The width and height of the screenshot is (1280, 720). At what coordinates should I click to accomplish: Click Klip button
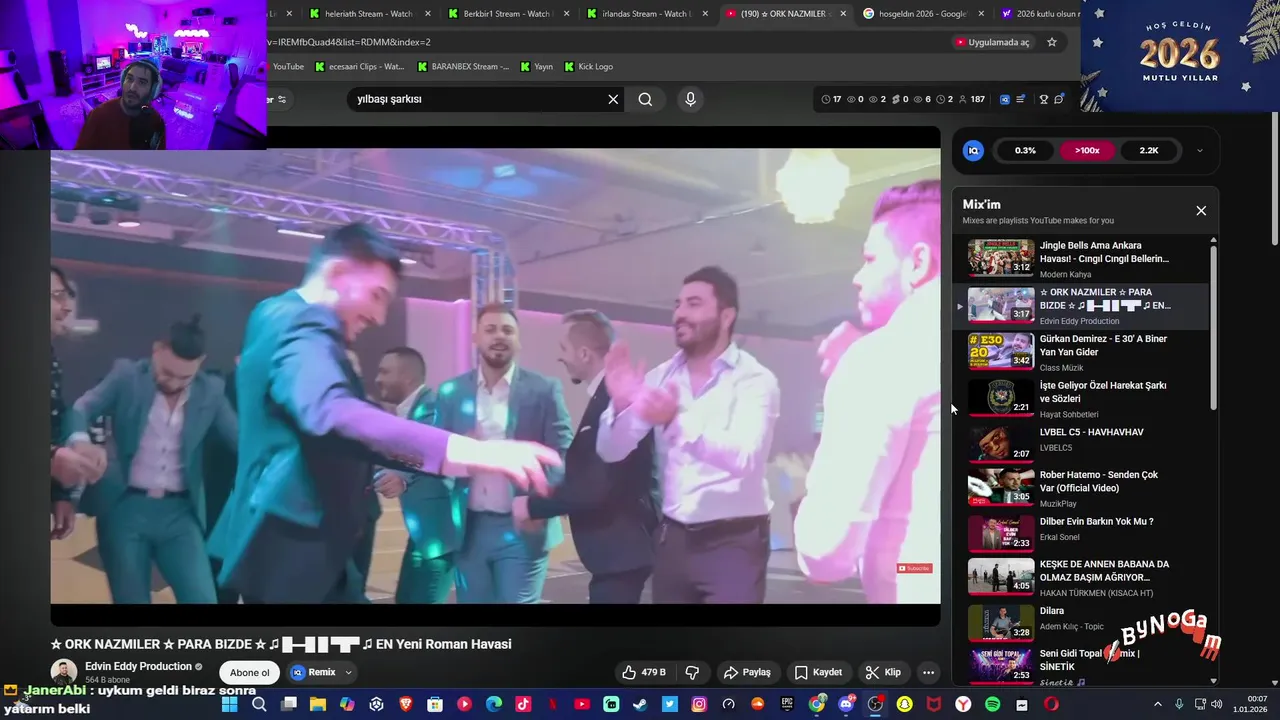[883, 672]
